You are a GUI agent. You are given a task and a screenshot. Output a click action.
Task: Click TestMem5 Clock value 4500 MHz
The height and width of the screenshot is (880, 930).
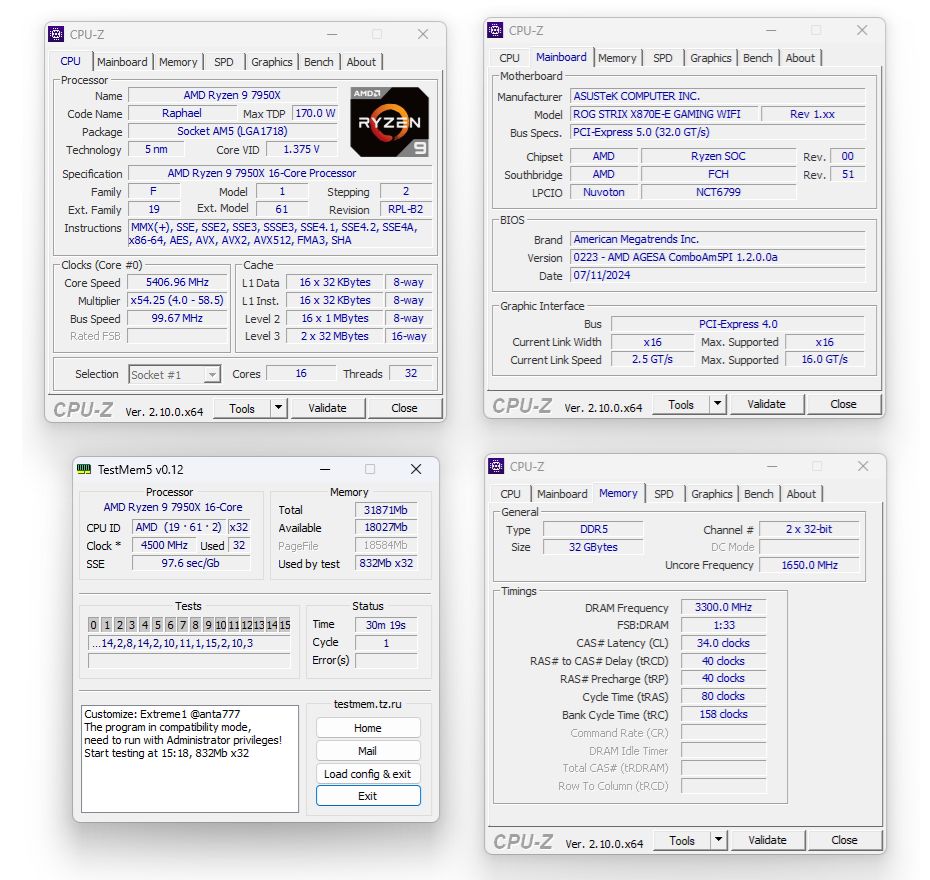coord(164,545)
